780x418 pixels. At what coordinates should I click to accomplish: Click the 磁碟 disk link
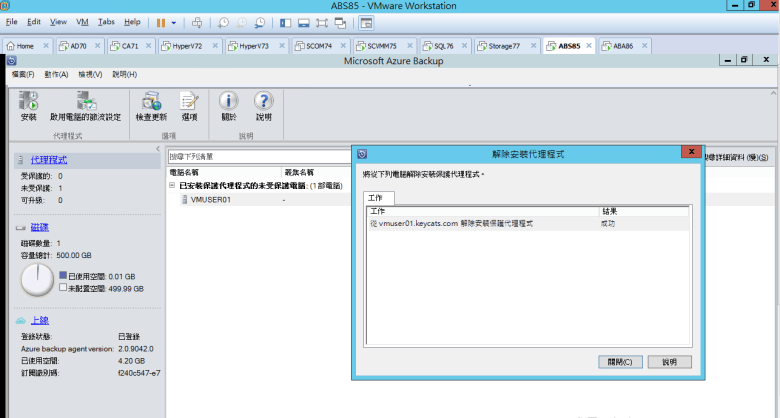(x=40, y=228)
